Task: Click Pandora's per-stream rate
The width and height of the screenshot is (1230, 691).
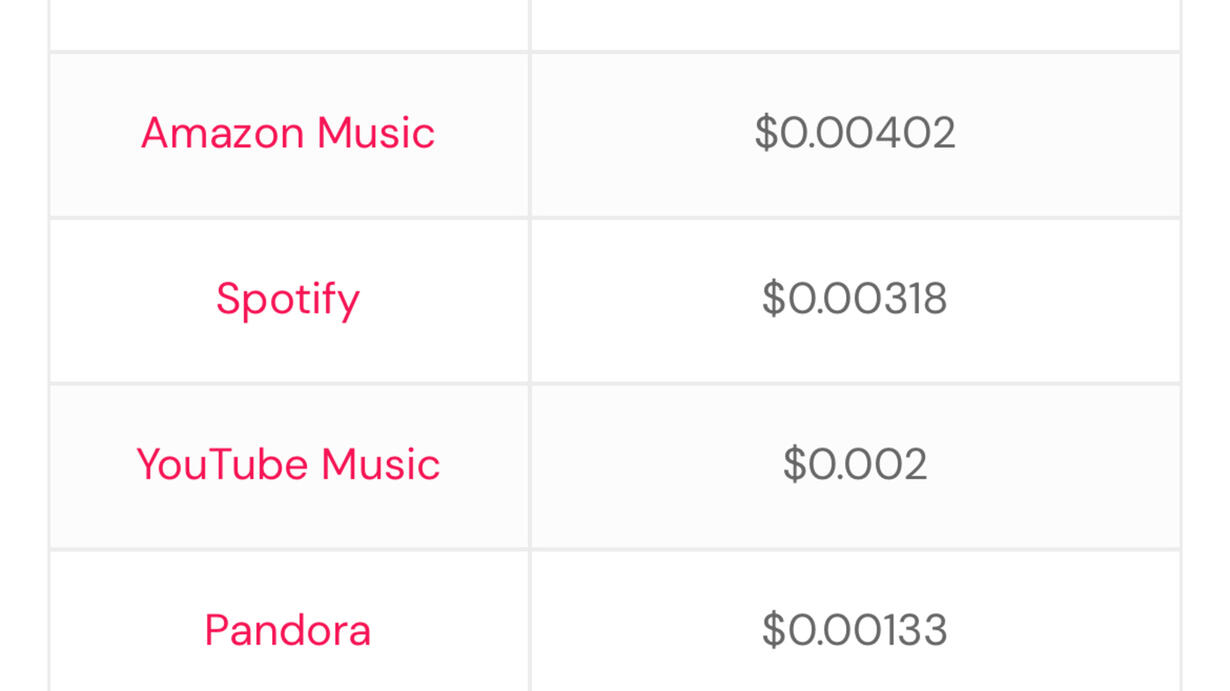Action: tap(855, 631)
